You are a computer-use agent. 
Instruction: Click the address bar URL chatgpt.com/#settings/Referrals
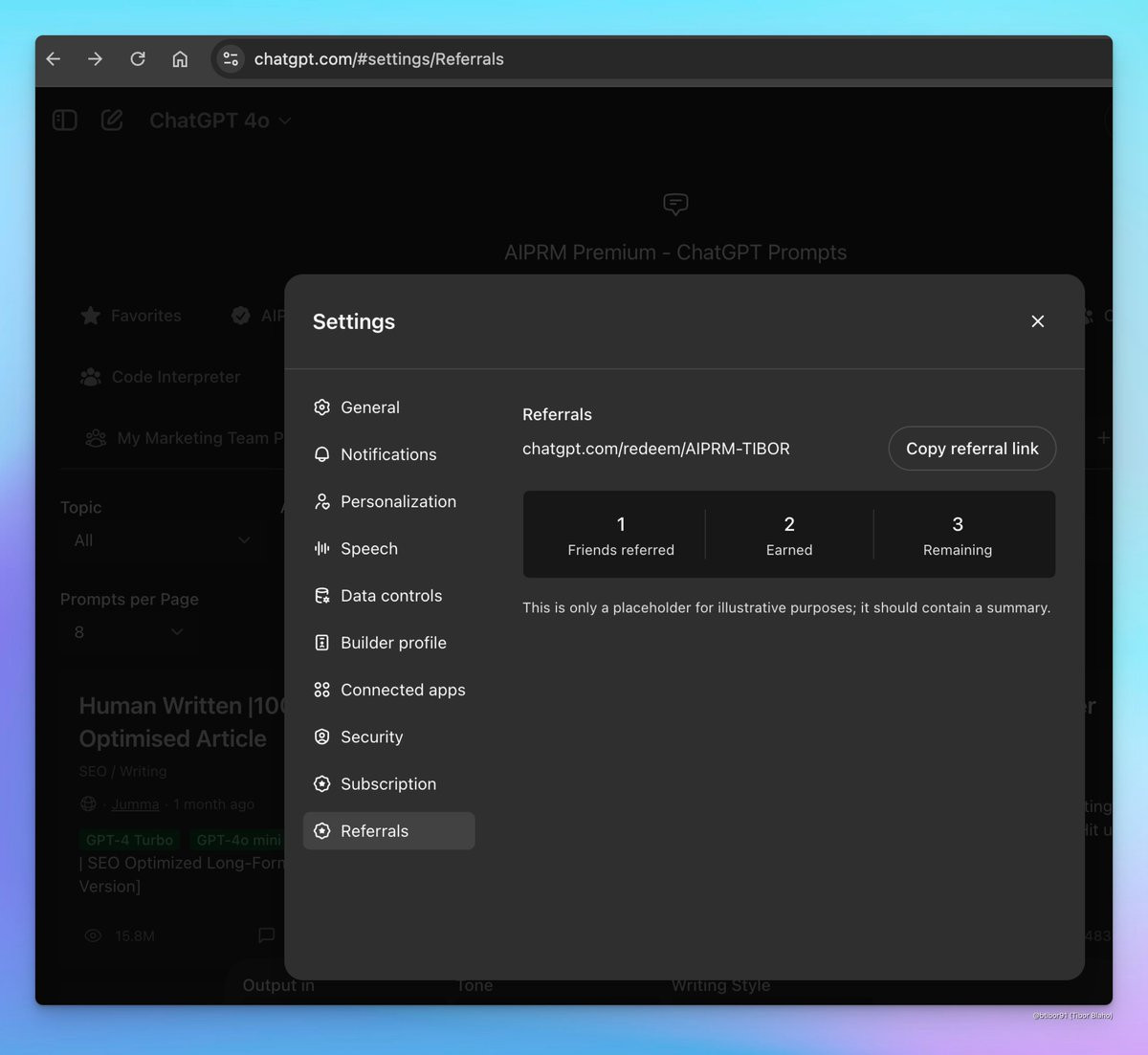tap(379, 59)
